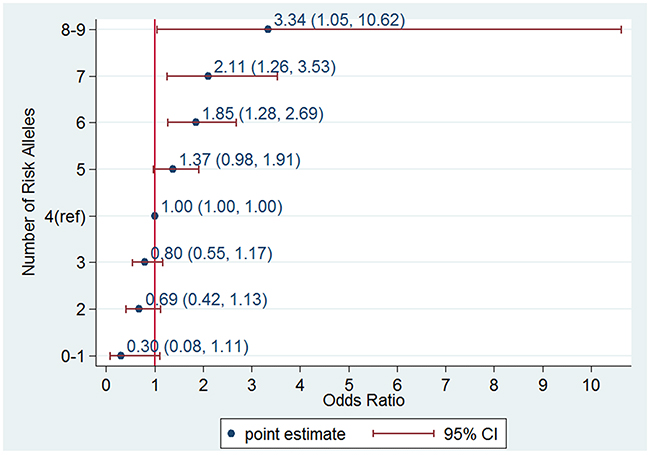650x455 pixels.
Task: Click the data point for 6 risk alleles
Action: 196,122
